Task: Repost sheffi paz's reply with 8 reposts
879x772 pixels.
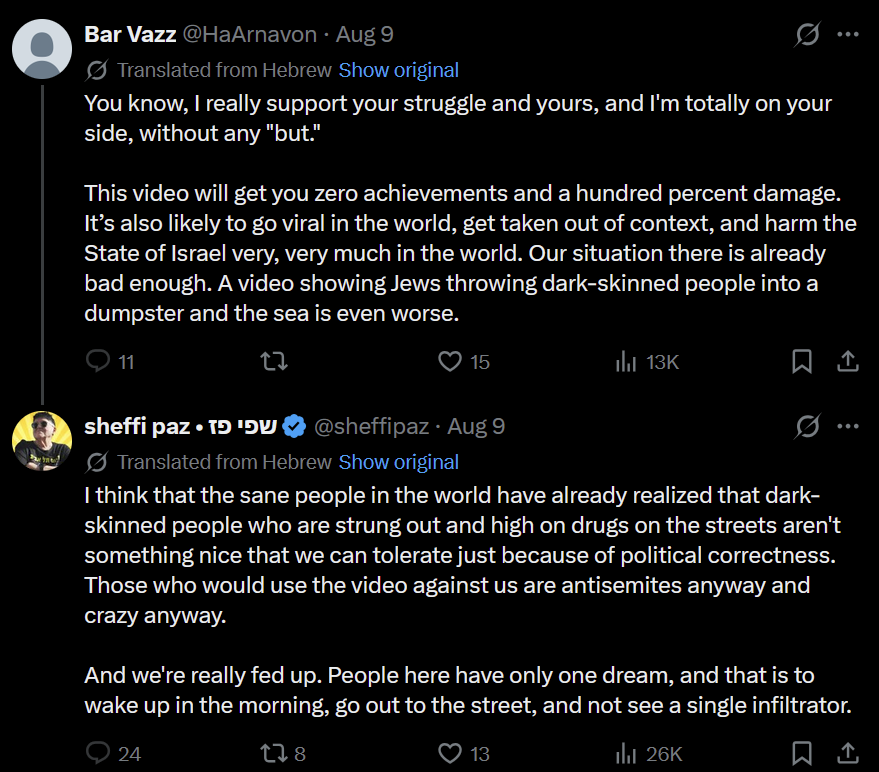Action: click(x=283, y=753)
